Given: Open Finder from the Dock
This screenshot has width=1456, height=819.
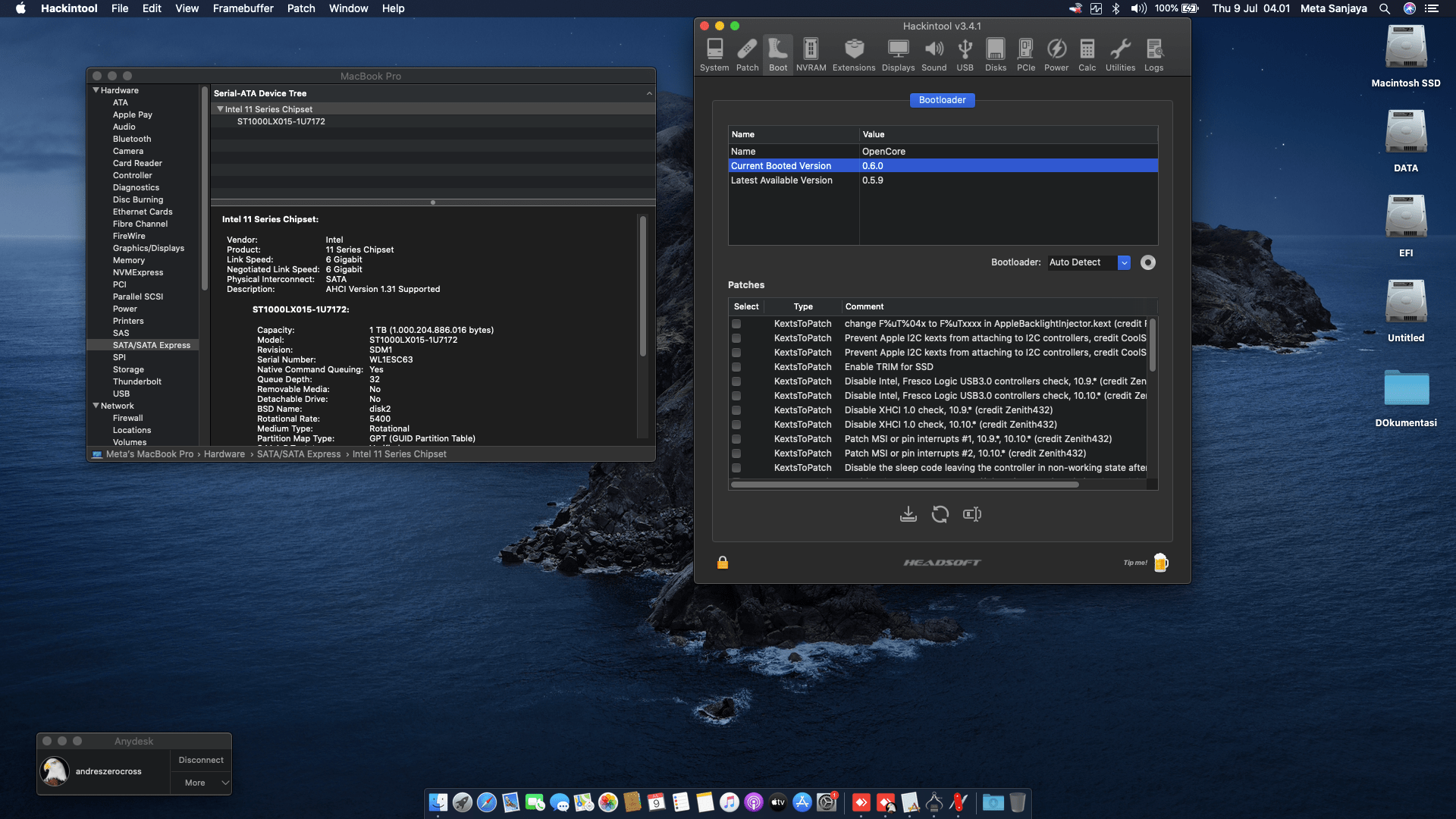Looking at the screenshot, I should 438,802.
